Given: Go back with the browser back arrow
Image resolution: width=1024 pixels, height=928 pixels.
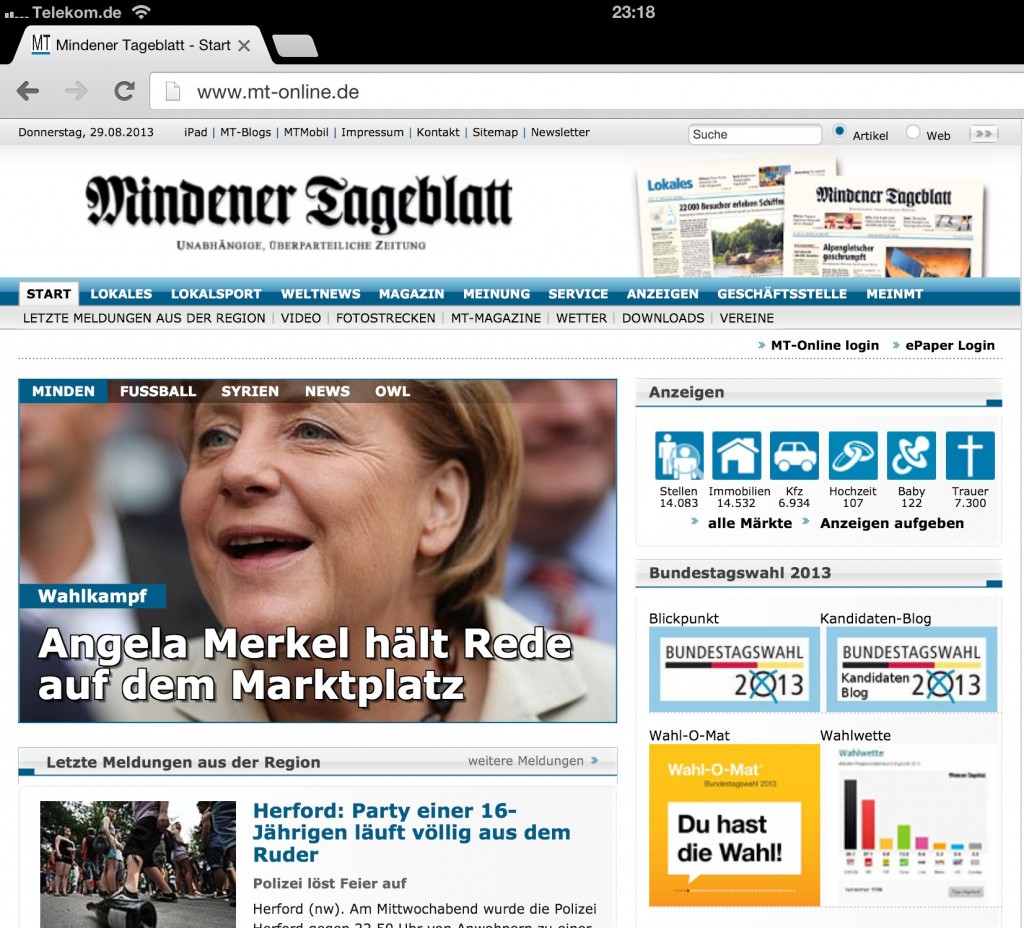Looking at the screenshot, I should click(27, 91).
